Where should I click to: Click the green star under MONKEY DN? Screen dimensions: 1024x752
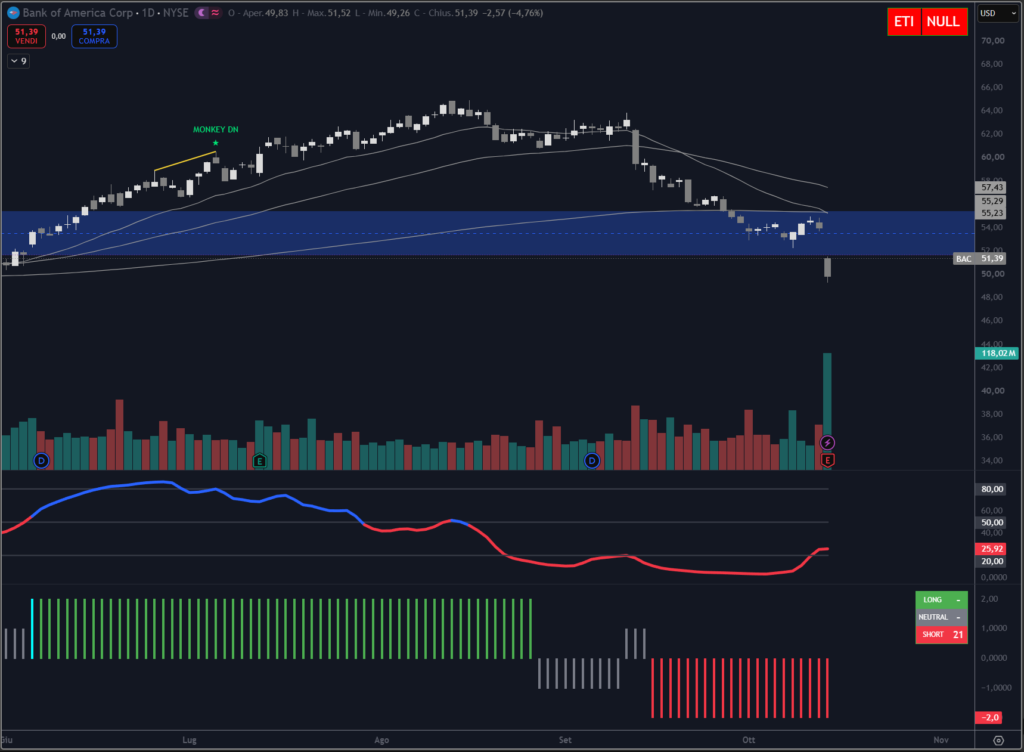click(x=216, y=143)
